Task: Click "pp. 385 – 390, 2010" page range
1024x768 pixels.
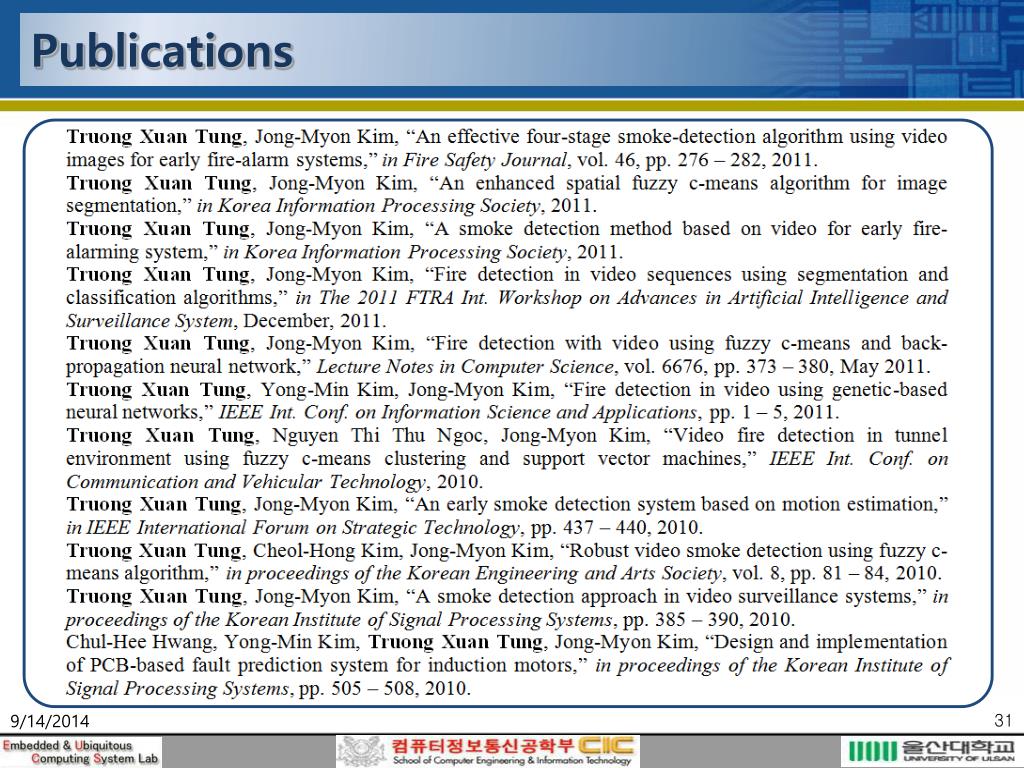Action: [x=709, y=620]
